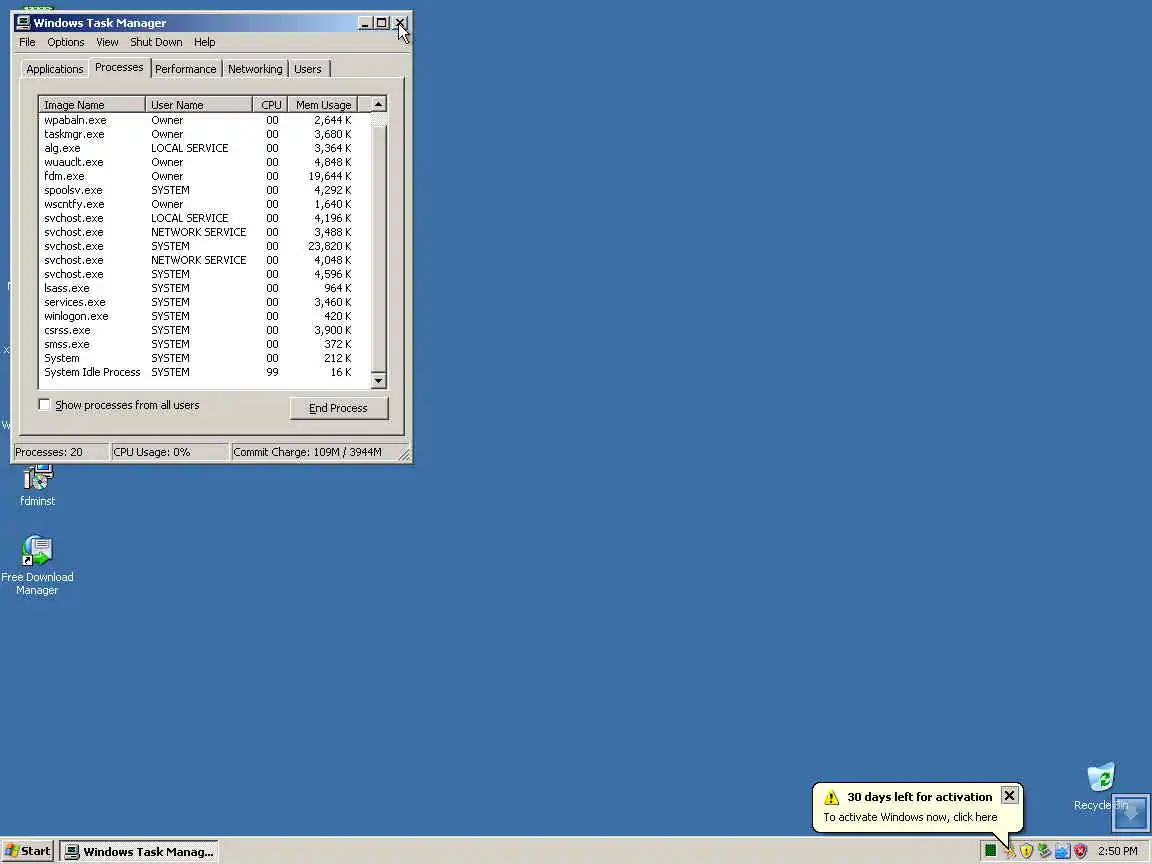The width and height of the screenshot is (1152, 864).
Task: Open the fdminst desktop icon
Action: pyautogui.click(x=37, y=485)
